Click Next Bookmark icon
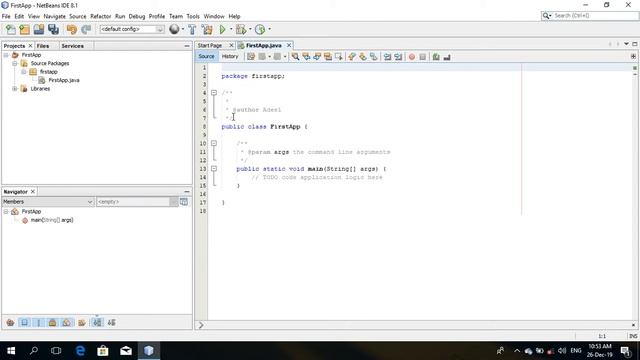 (x=363, y=57)
